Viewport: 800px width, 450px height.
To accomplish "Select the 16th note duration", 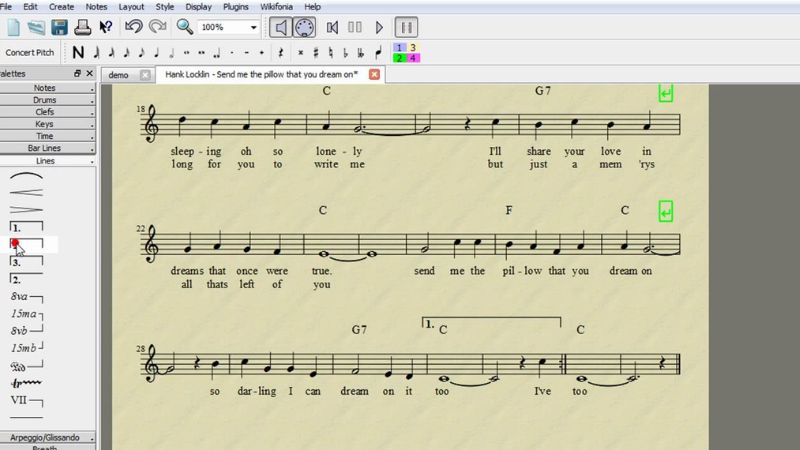I will point(127,53).
